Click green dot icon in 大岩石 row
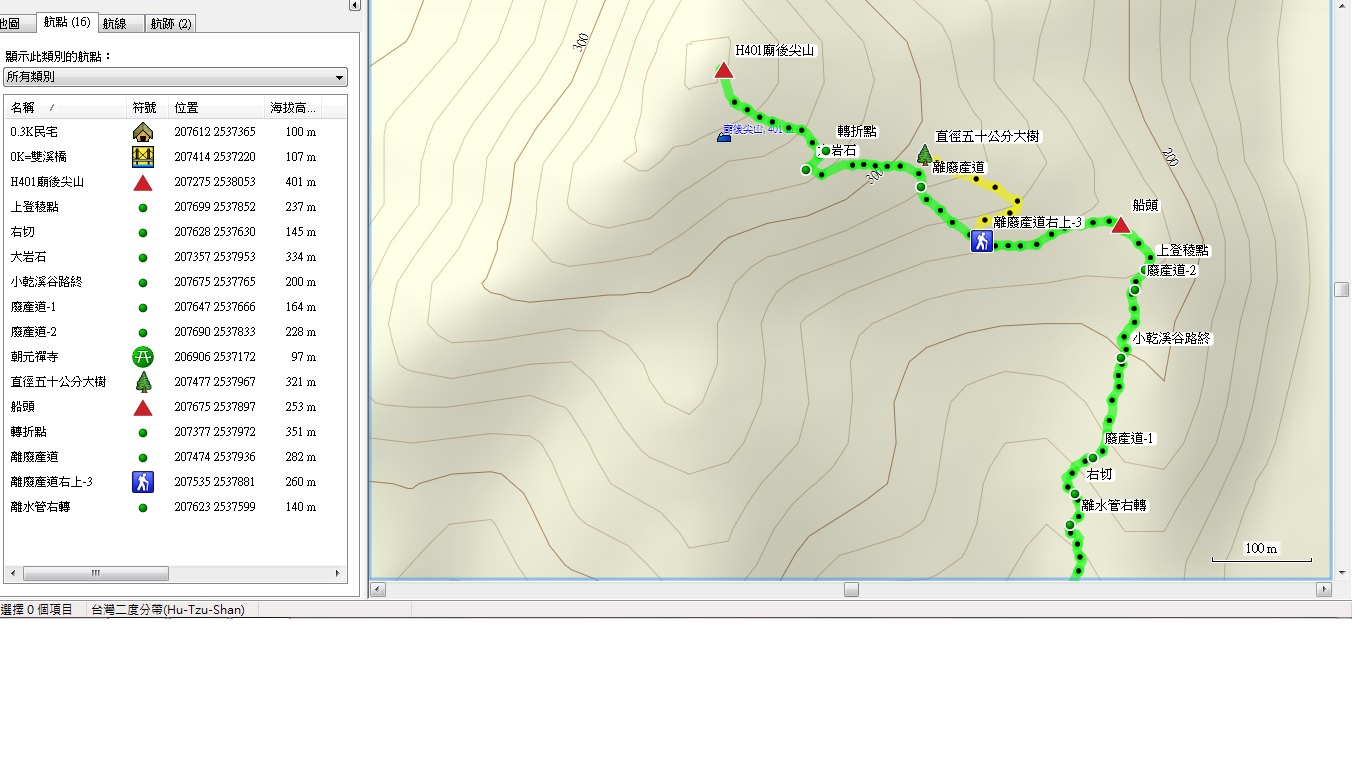 coord(143,257)
